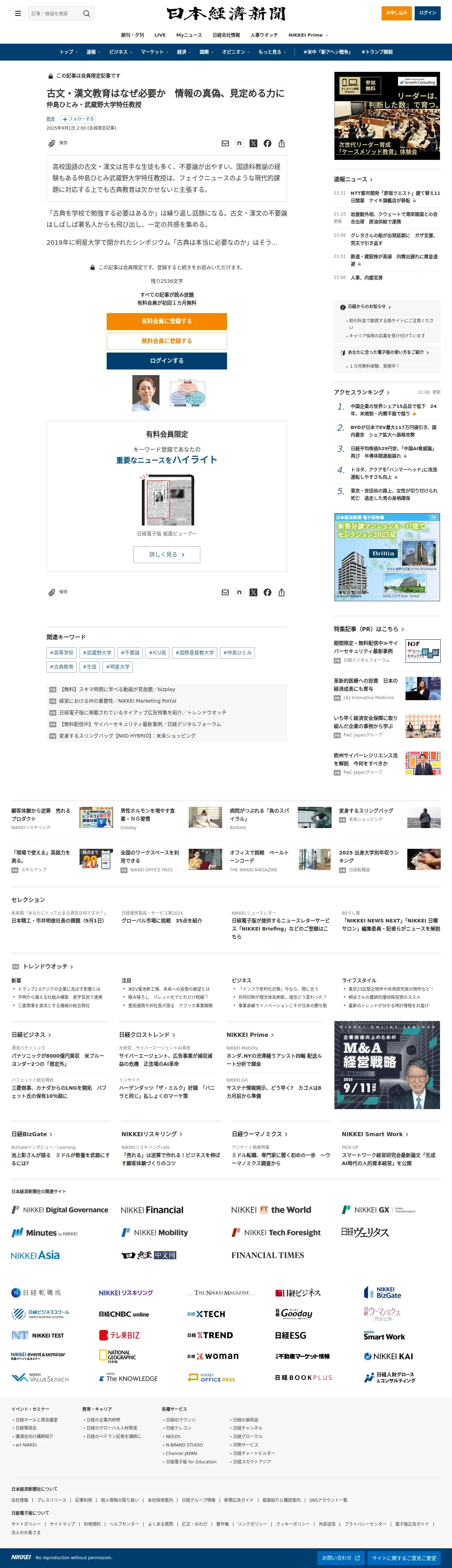The image size is (452, 1568).
Task: Open the Minutes by NIKKEI logo
Action: [x=44, y=1233]
